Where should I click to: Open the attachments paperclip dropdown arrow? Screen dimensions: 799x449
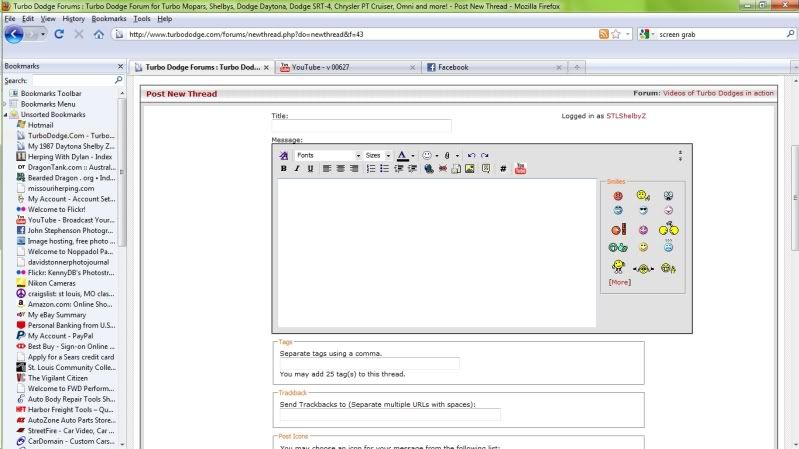[x=457, y=156]
